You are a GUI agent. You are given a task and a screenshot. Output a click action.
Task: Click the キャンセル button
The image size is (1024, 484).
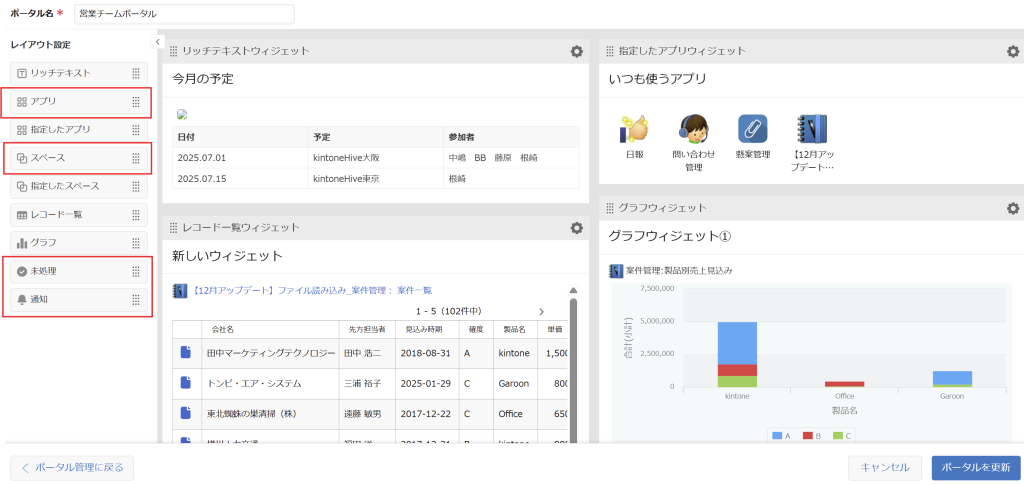coord(884,467)
